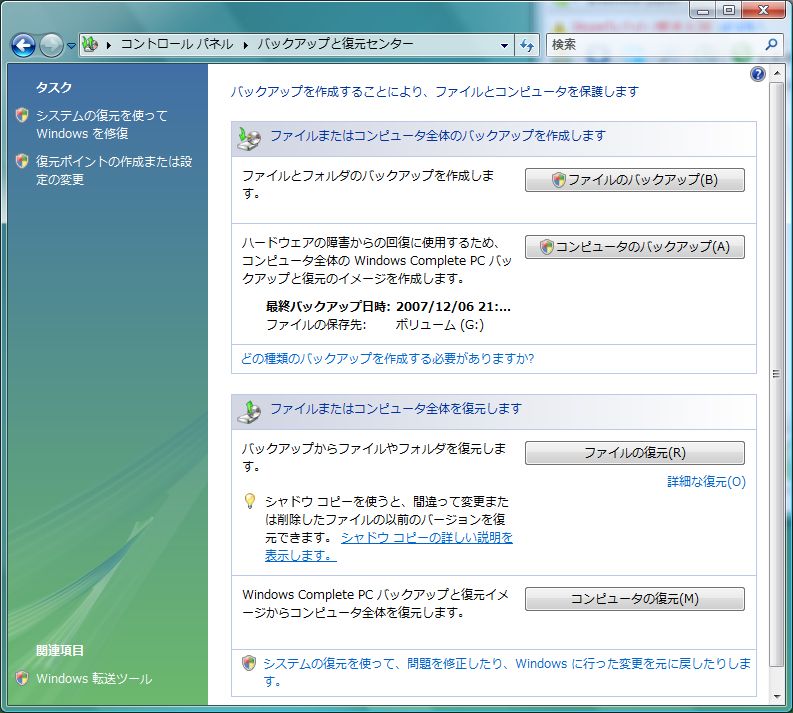Click ファイルのバックアップ(B) button
Screen dimensions: 793x713
[635, 180]
